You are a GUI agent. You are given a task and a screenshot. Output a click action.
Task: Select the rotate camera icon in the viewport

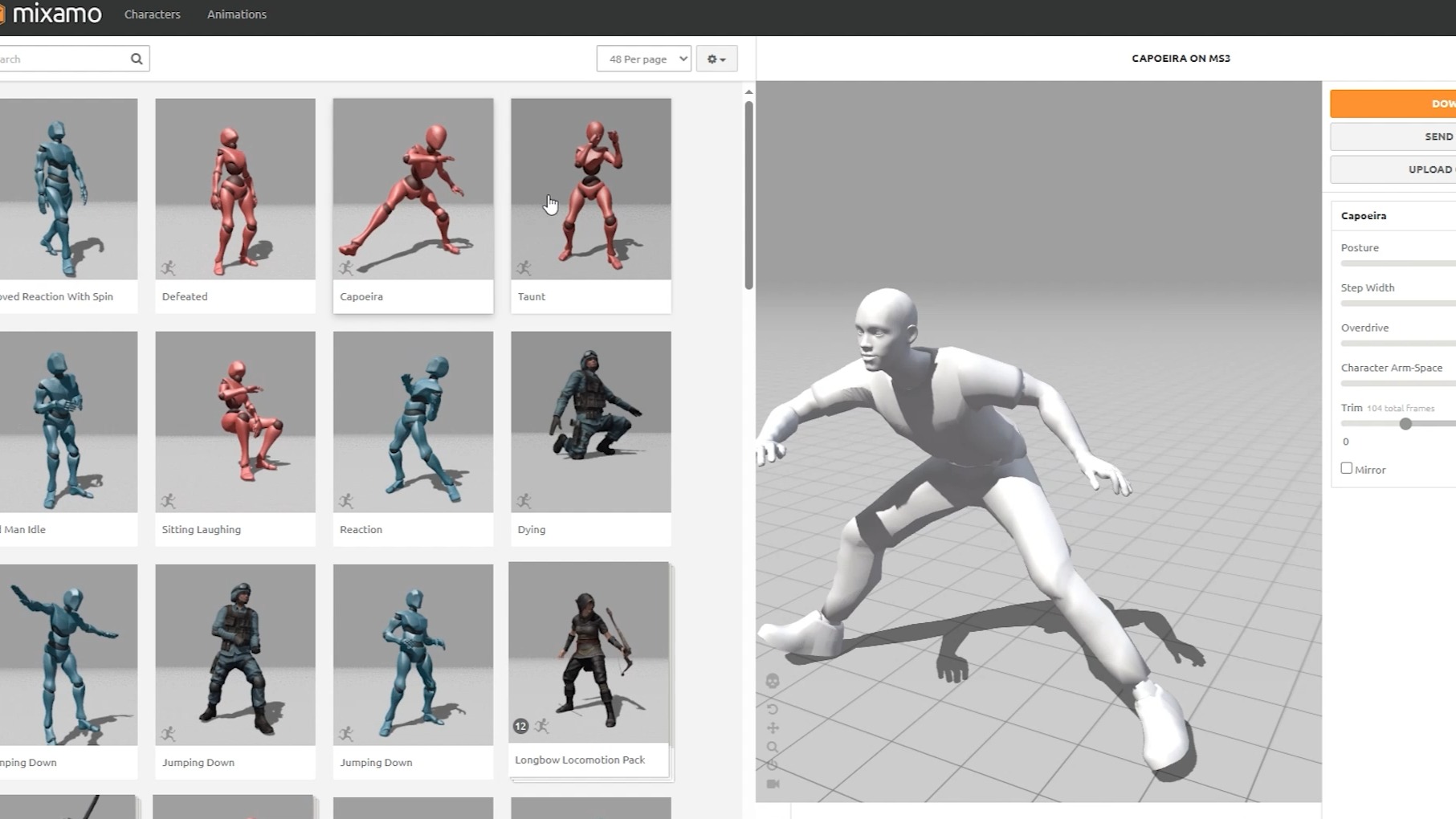pos(773,709)
